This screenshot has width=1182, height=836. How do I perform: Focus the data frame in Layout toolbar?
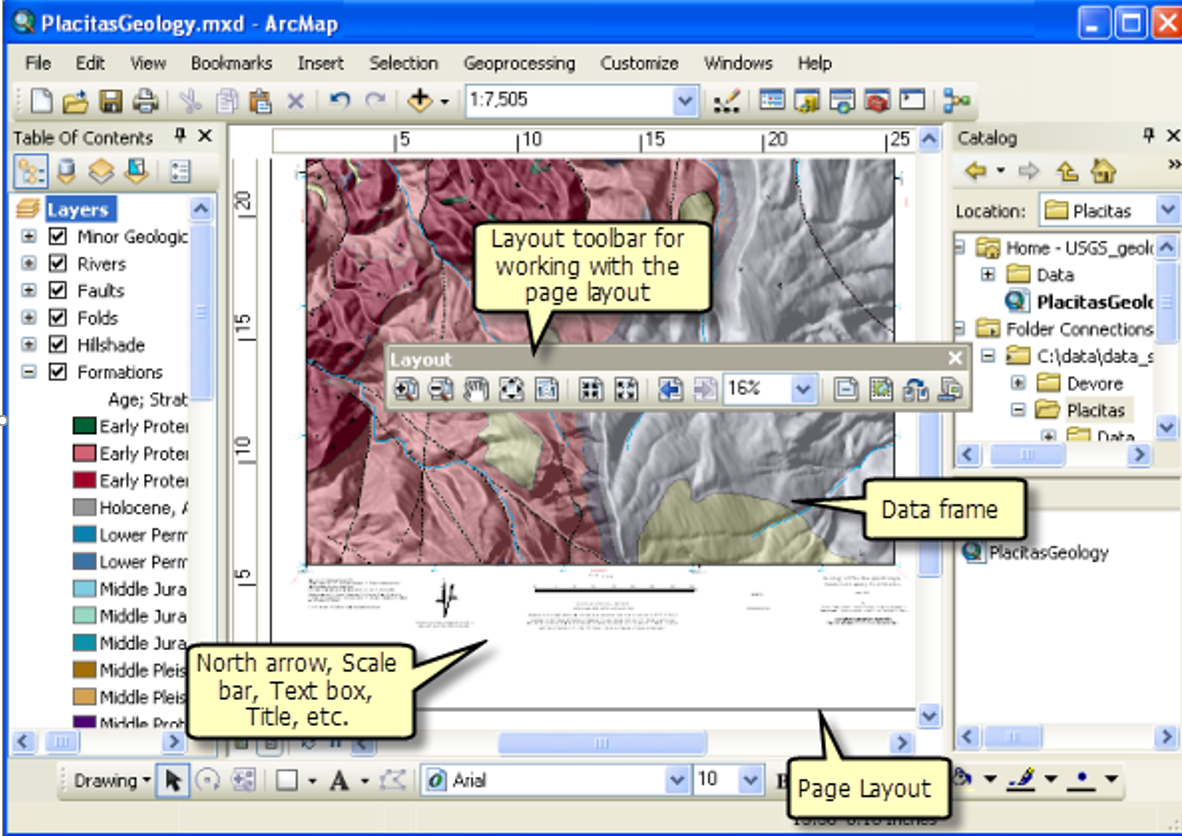(880, 390)
